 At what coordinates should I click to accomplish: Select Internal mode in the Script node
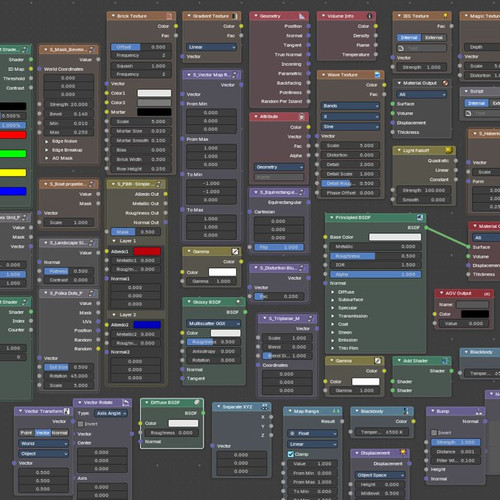pyautogui.click(x=476, y=103)
